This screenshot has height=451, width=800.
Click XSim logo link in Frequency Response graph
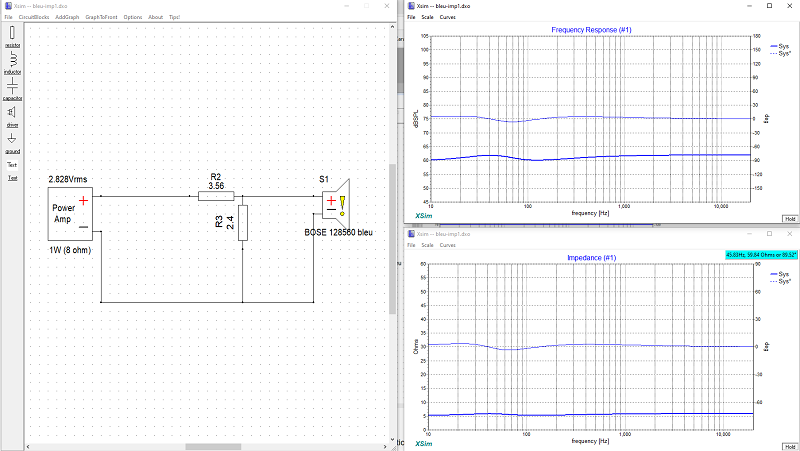click(x=423, y=216)
